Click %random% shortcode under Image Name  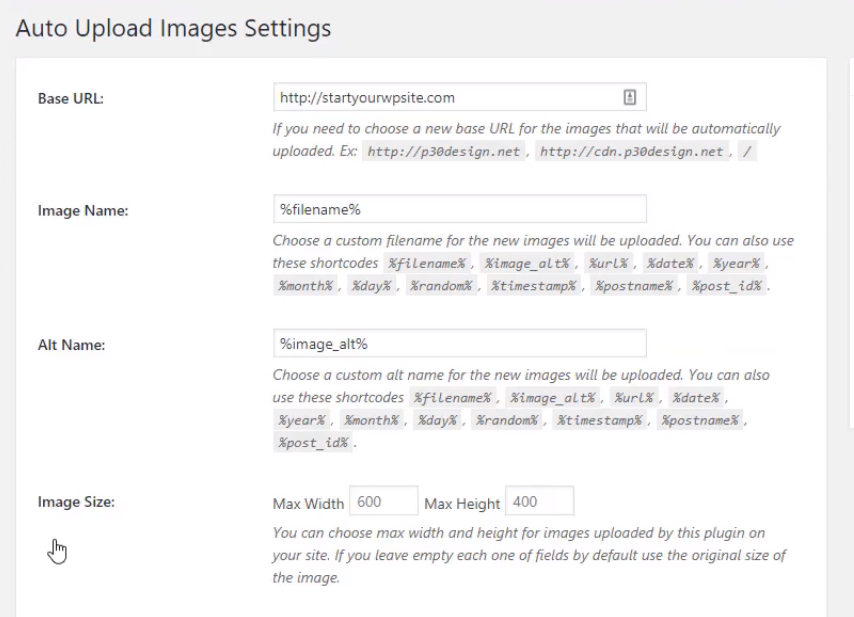point(441,286)
